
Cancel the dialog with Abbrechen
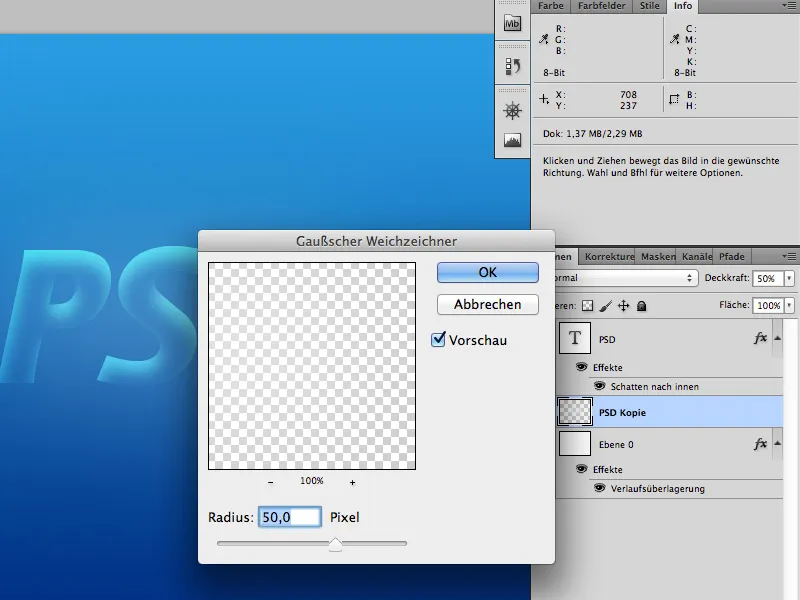click(x=488, y=305)
